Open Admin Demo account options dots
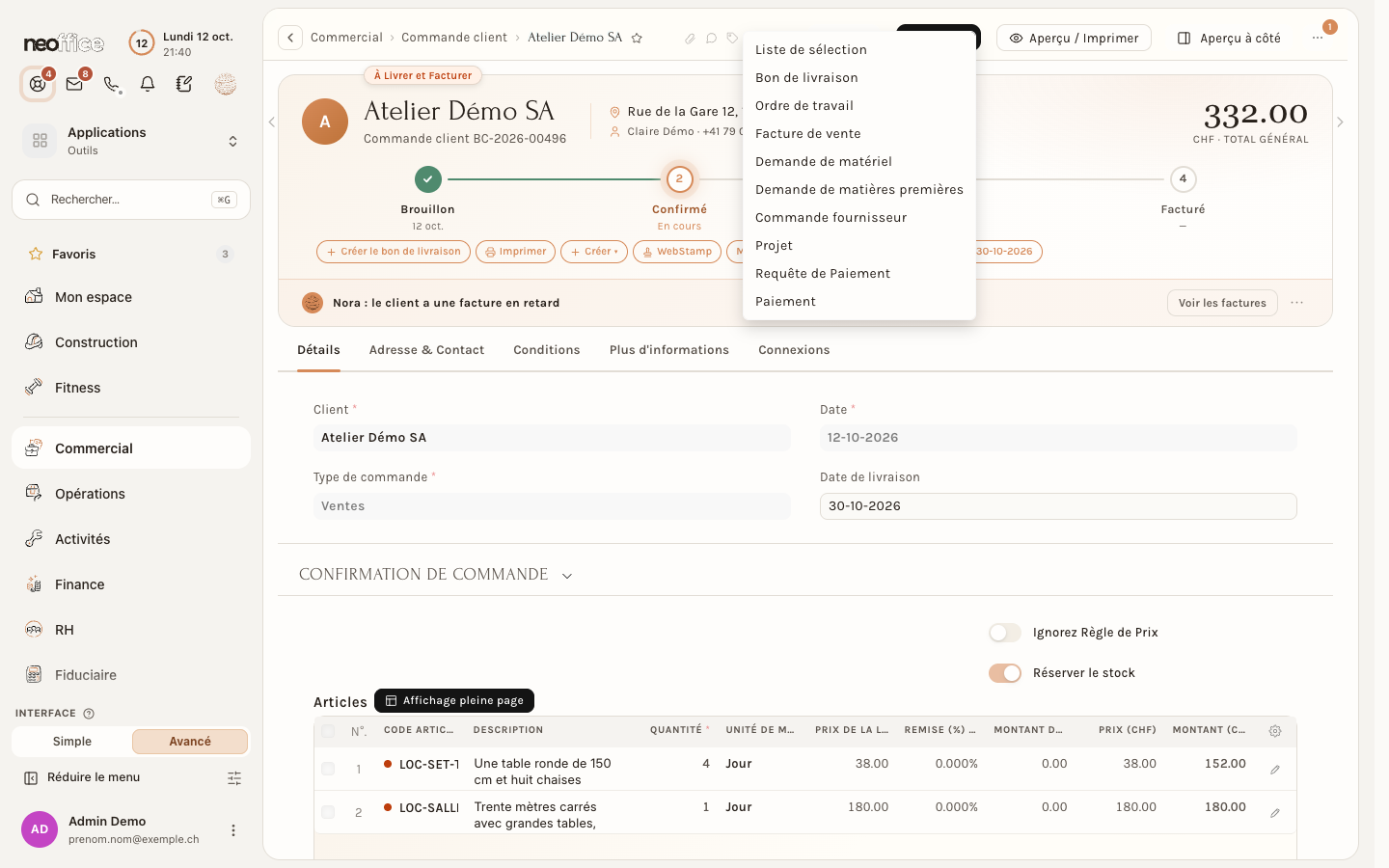Viewport: 1389px width, 868px height. 232,830
